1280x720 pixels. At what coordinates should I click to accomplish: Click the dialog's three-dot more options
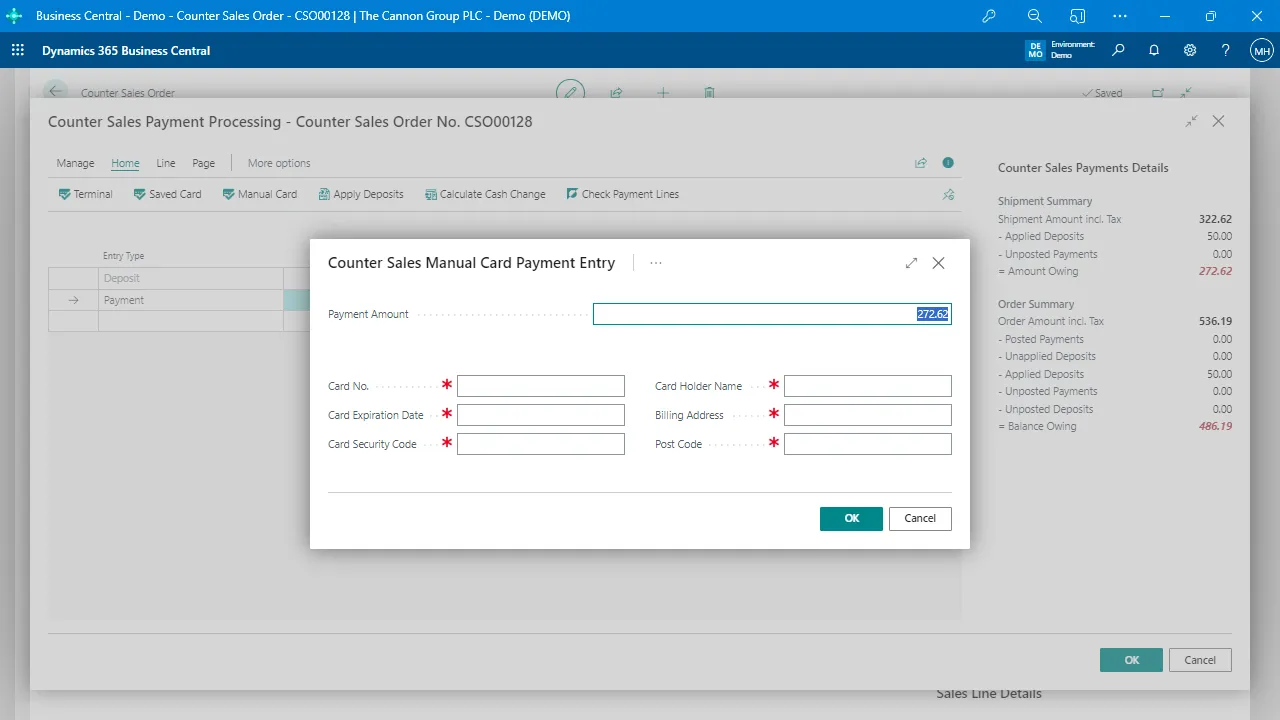pyautogui.click(x=656, y=263)
